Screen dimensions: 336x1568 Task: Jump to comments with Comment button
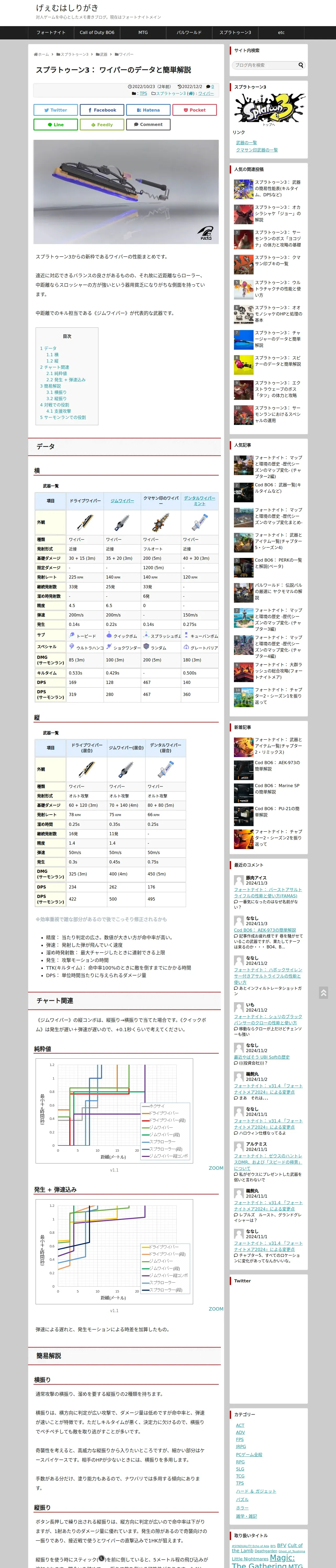tap(148, 125)
